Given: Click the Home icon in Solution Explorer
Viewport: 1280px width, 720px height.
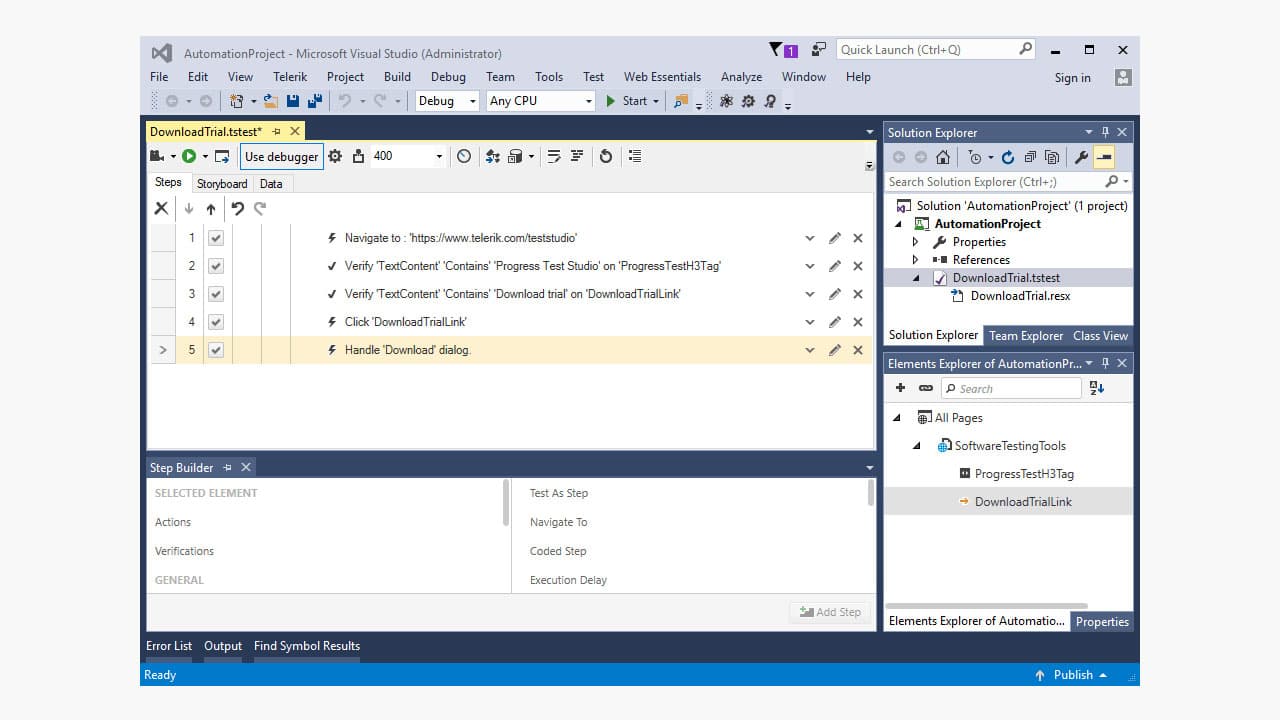Looking at the screenshot, I should point(943,158).
